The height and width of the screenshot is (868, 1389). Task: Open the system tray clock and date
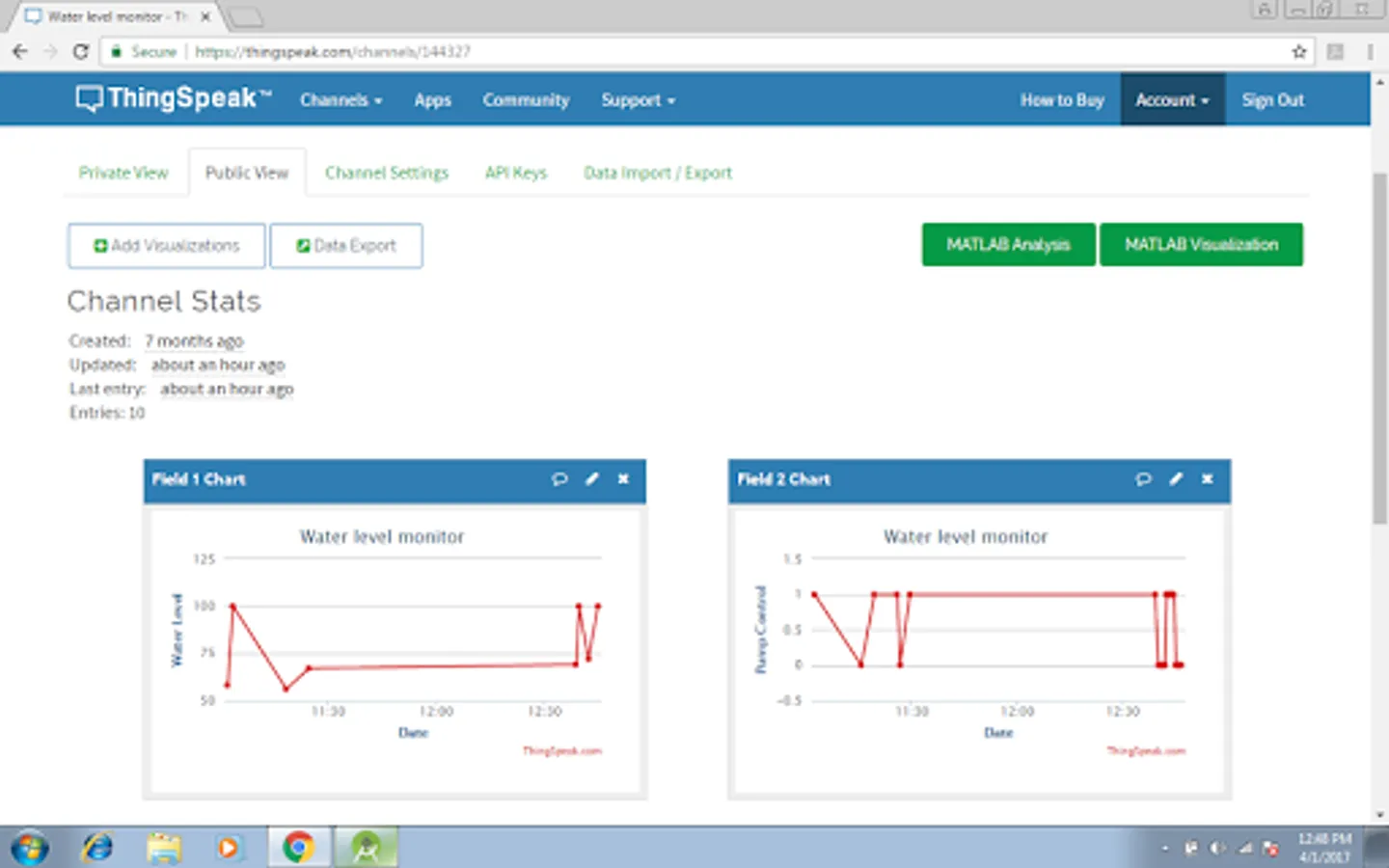pyautogui.click(x=1324, y=848)
